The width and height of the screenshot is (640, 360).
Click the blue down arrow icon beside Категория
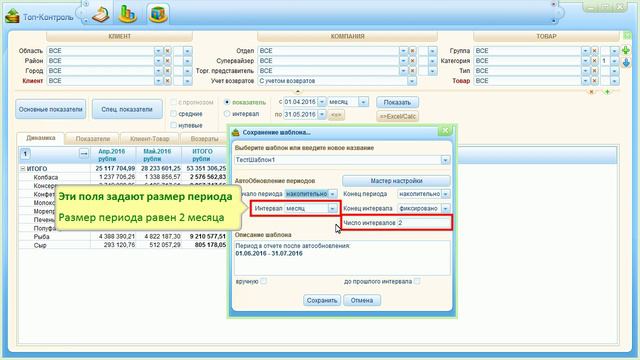[x=626, y=62]
